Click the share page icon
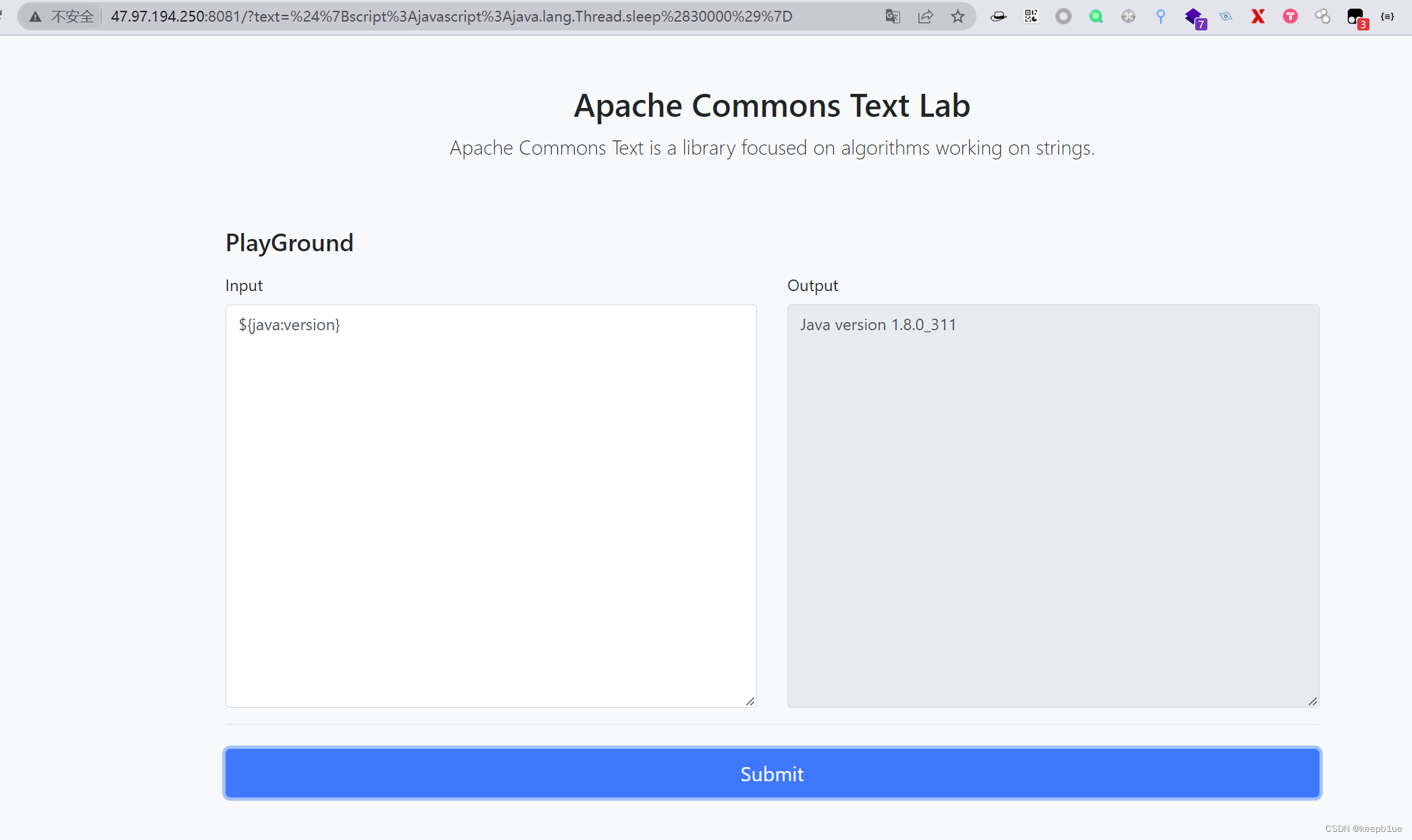The width and height of the screenshot is (1412, 840). 925,16
